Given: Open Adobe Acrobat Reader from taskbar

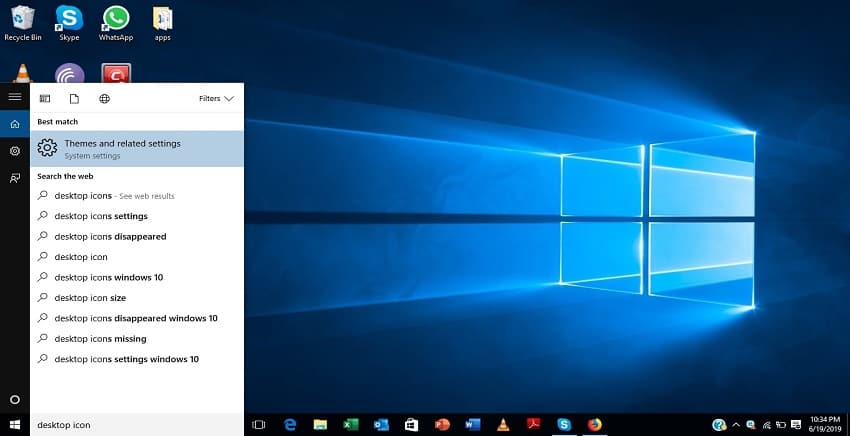Looking at the screenshot, I should 533,425.
